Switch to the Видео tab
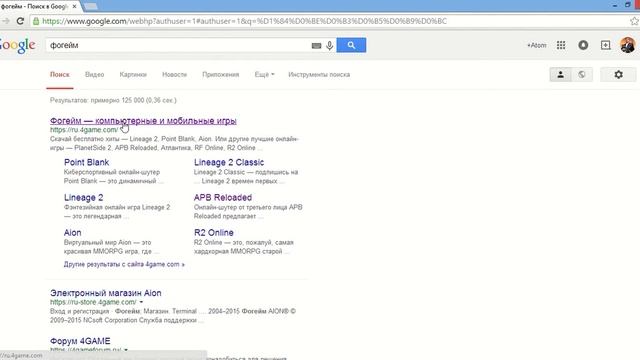This screenshot has height=360, width=640. coord(94,75)
